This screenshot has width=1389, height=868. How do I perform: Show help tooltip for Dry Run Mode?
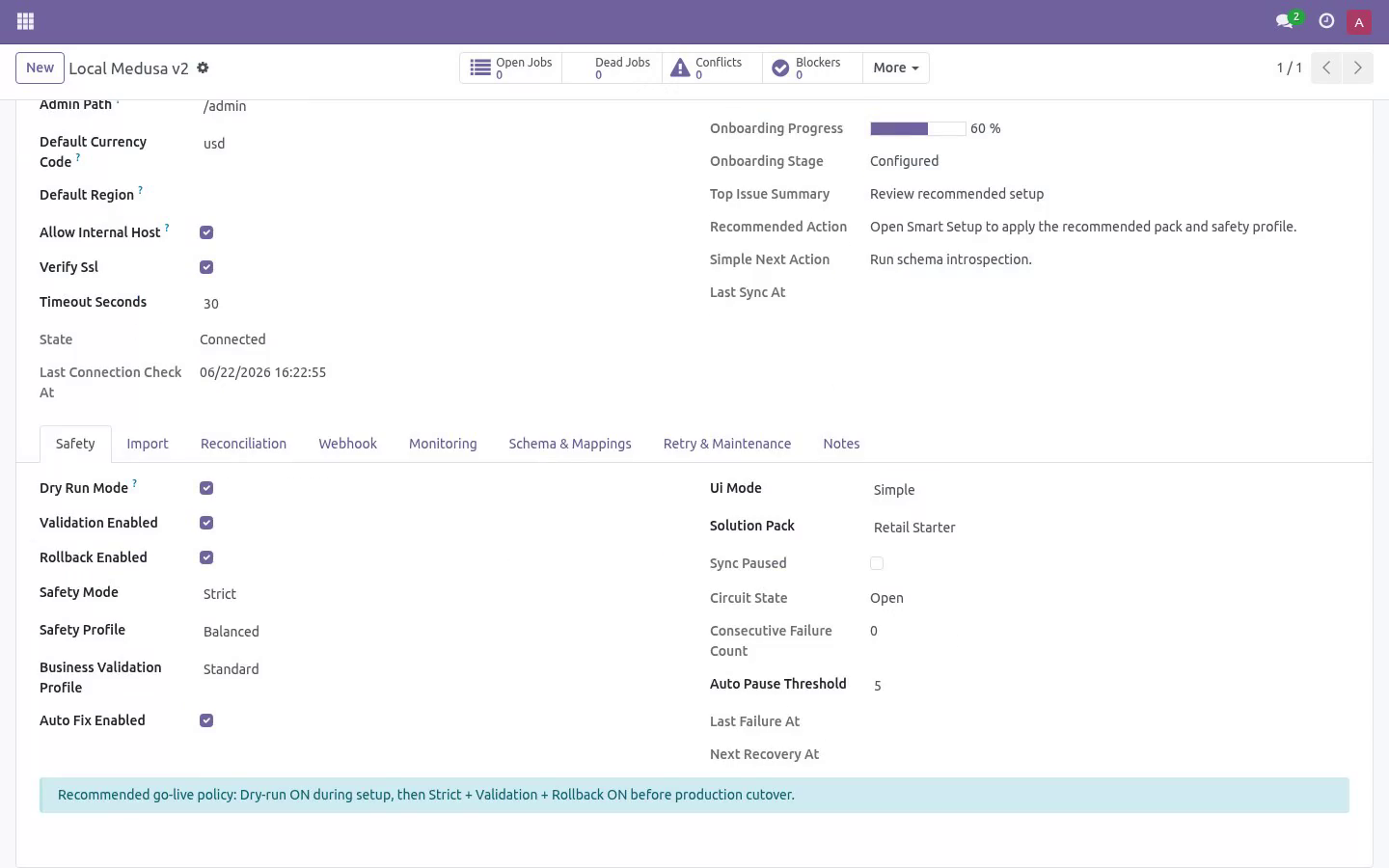134,483
